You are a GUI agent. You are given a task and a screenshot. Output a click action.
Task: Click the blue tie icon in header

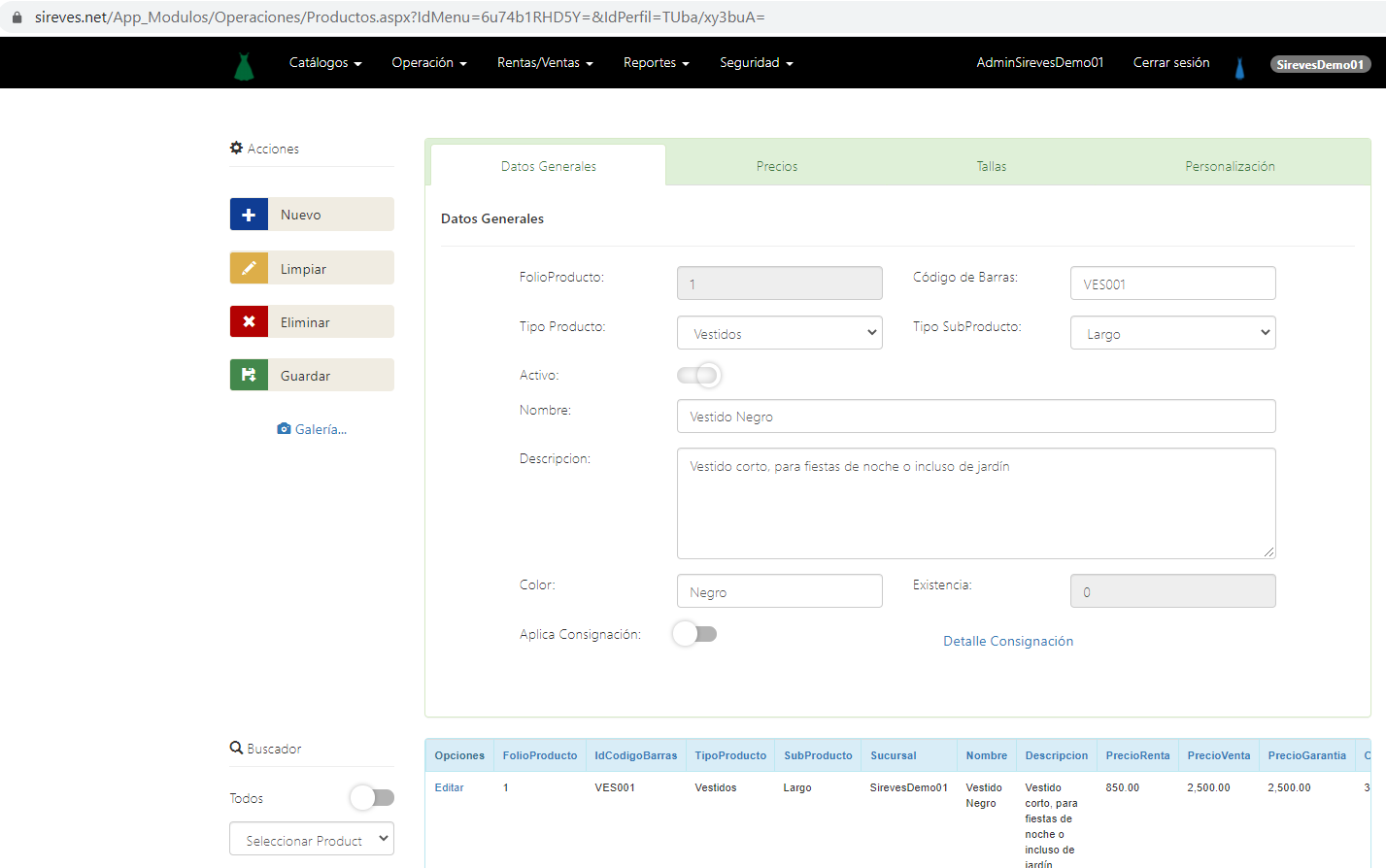coord(1239,68)
